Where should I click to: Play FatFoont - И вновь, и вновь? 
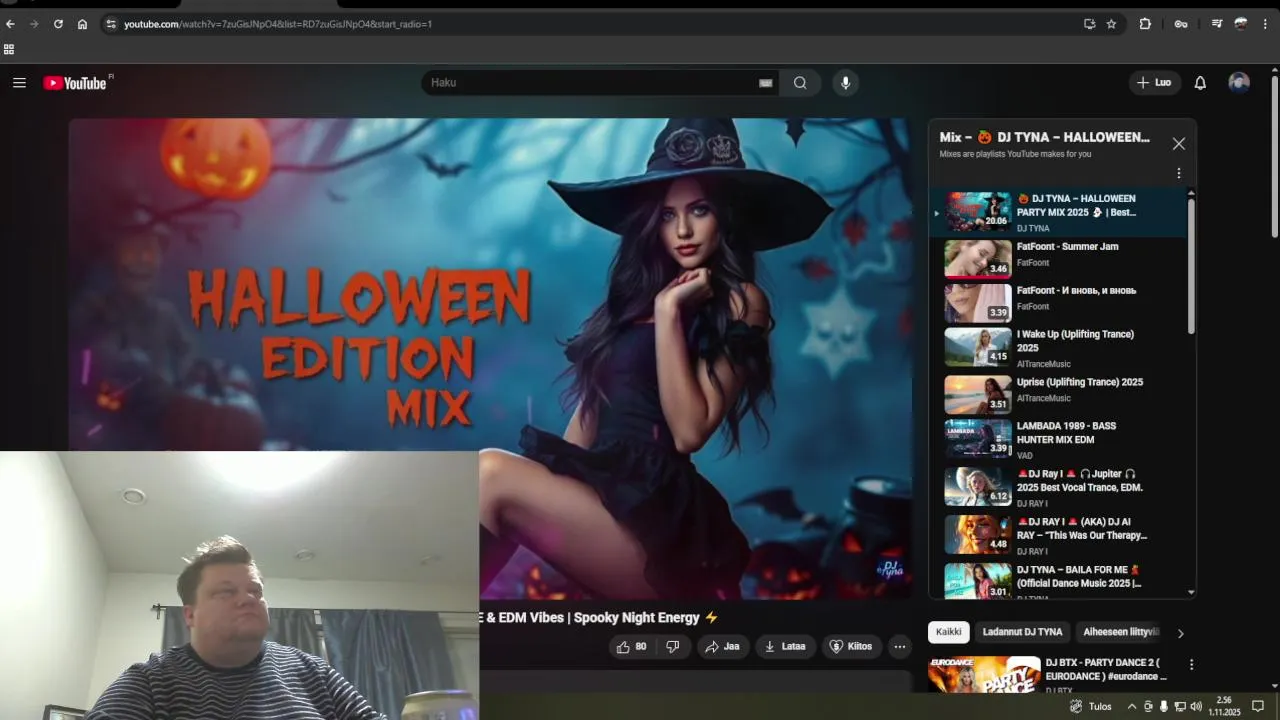(x=1060, y=303)
